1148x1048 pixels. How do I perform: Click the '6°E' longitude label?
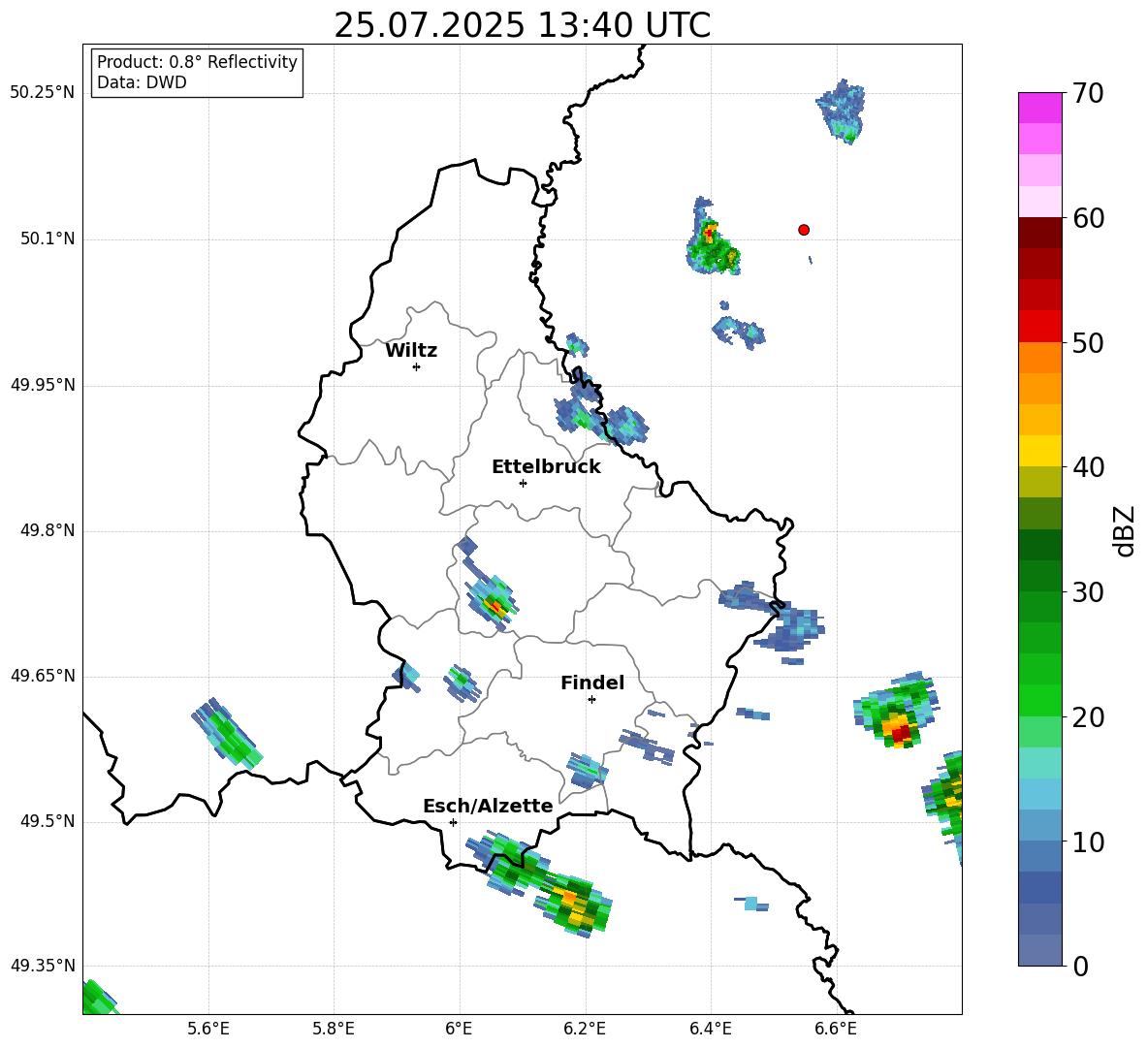(459, 1029)
